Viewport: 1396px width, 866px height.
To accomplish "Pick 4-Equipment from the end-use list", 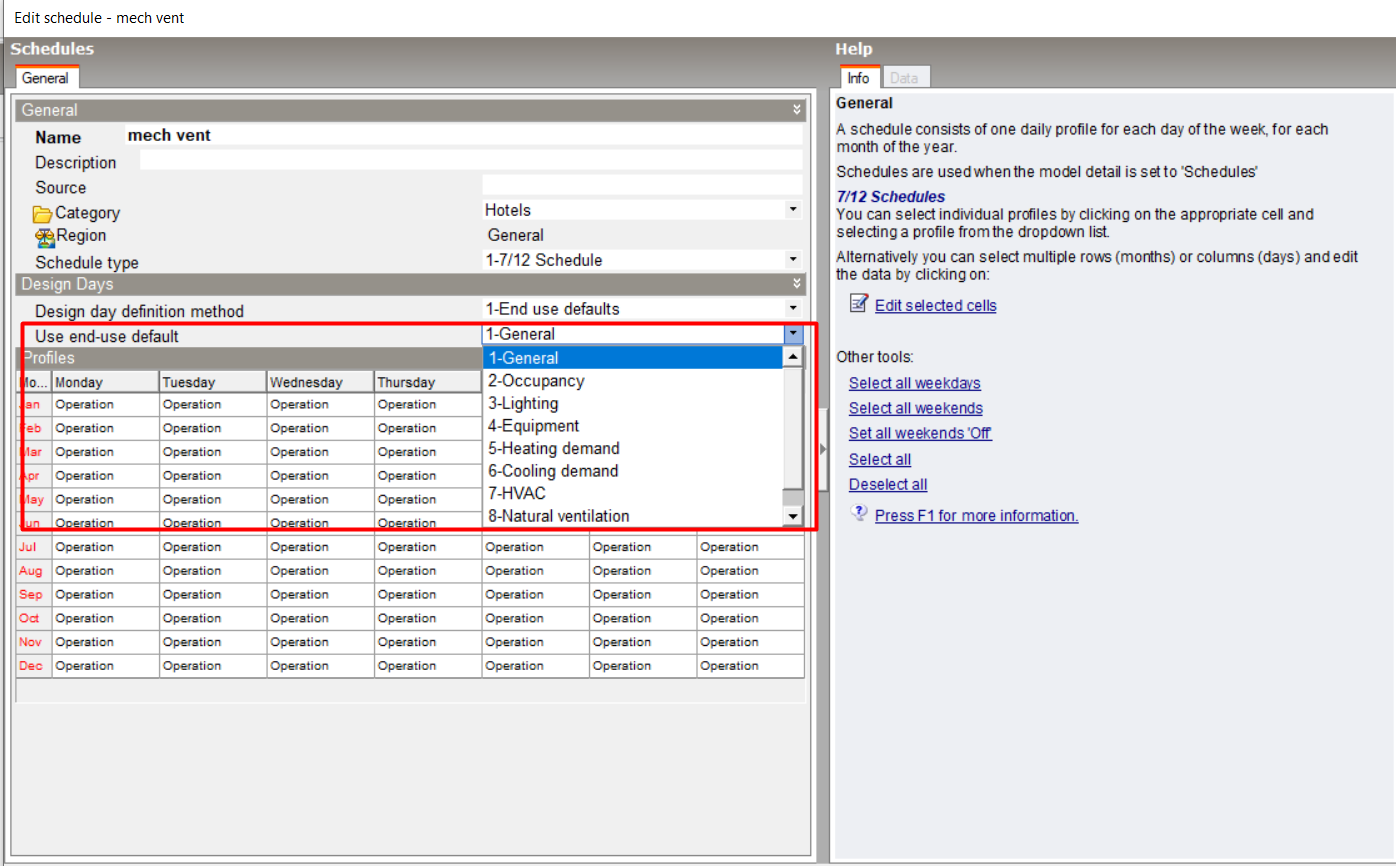I will [x=633, y=426].
